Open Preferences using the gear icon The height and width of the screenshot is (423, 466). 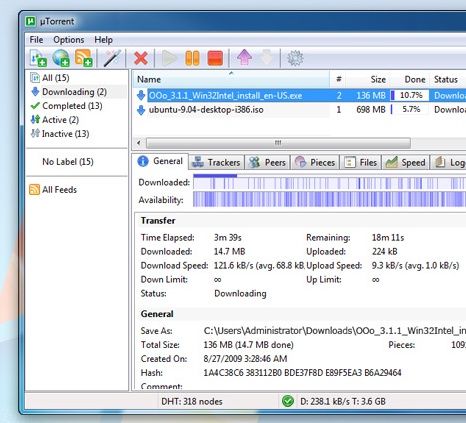click(295, 58)
